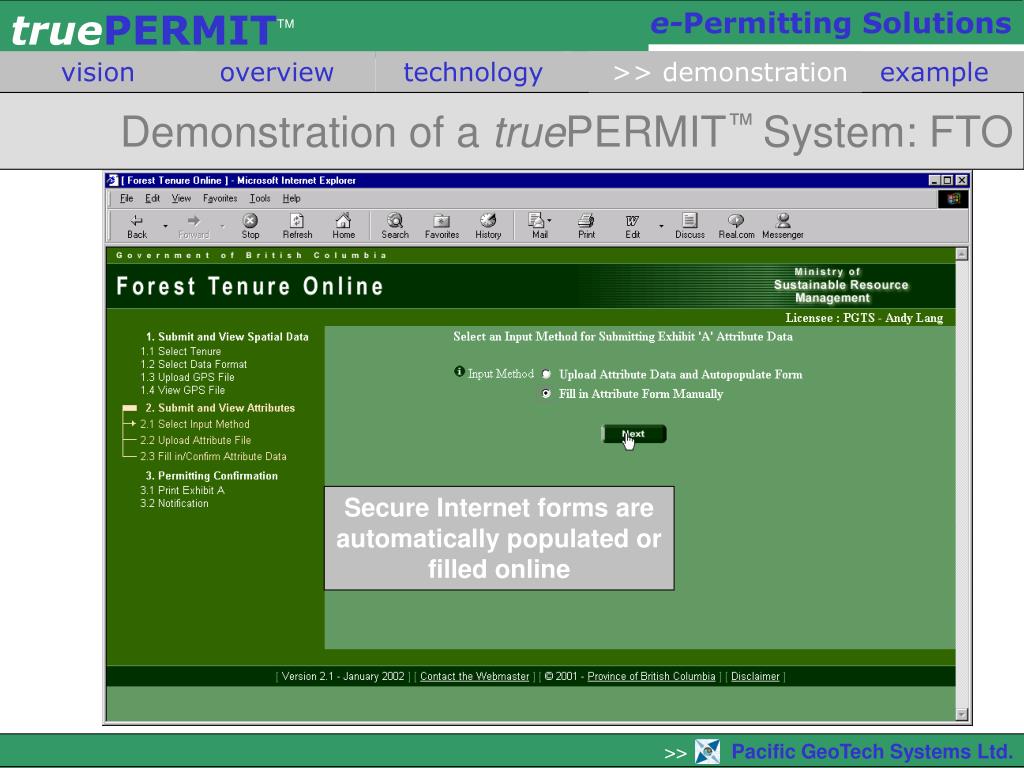1024x768 pixels.
Task: Click 3. Permitting Confirmation heading
Action: [x=212, y=476]
